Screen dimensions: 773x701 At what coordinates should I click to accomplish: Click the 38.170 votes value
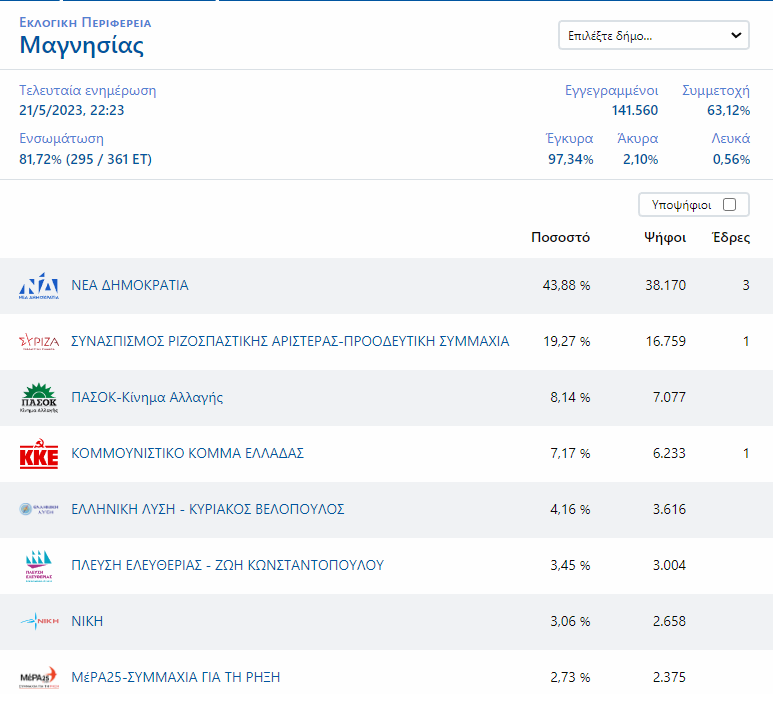pyautogui.click(x=666, y=285)
